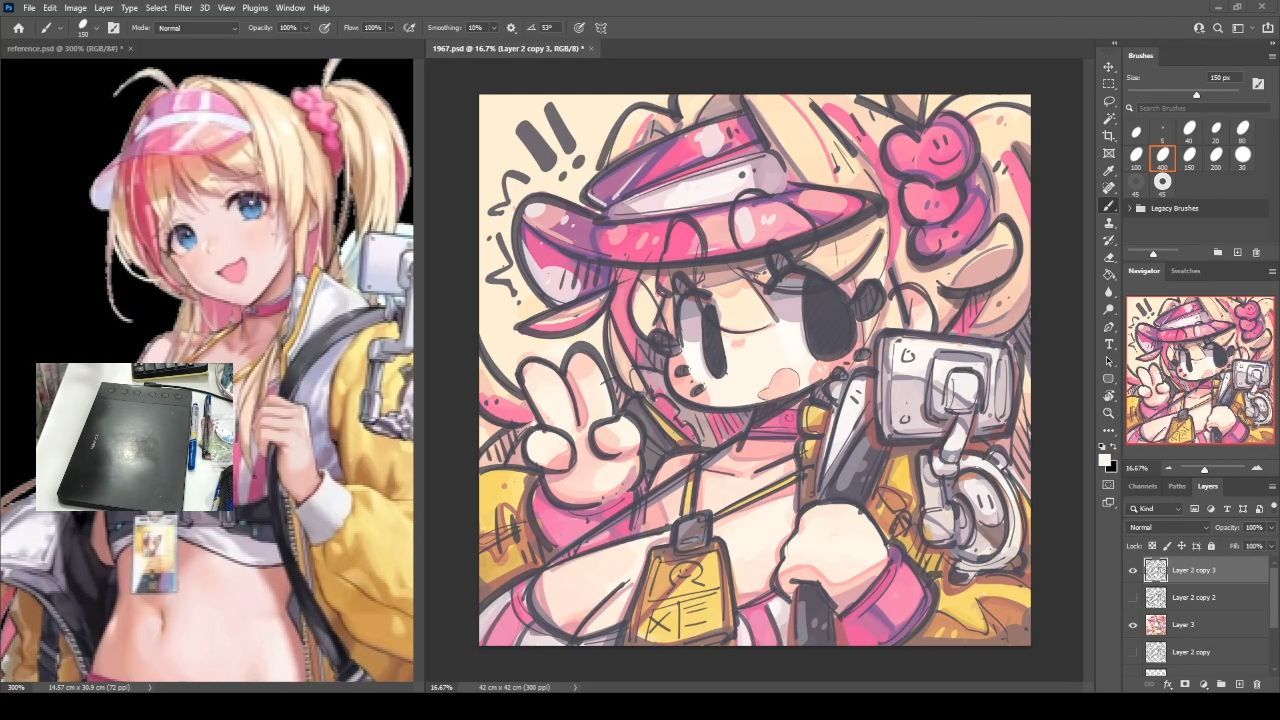Open the brush Mode dropdown

[x=197, y=28]
